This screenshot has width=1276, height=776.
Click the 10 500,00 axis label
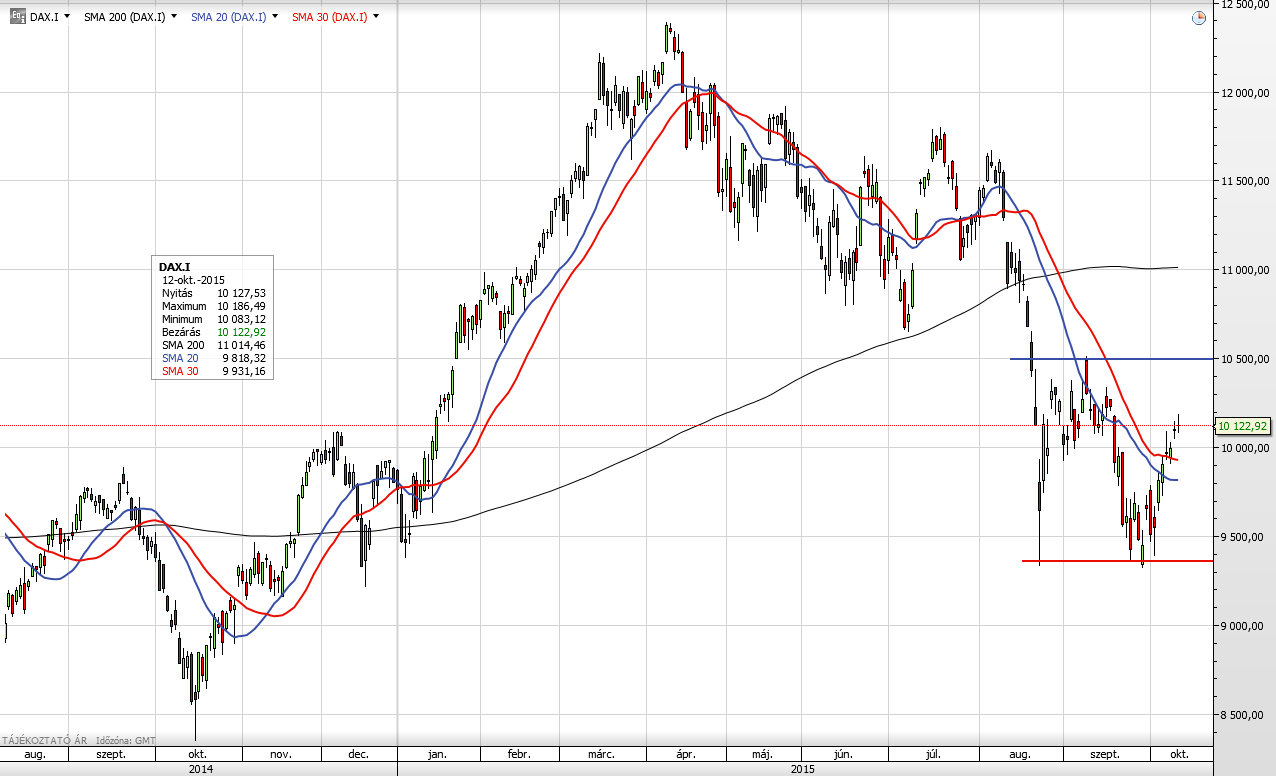click(1245, 359)
